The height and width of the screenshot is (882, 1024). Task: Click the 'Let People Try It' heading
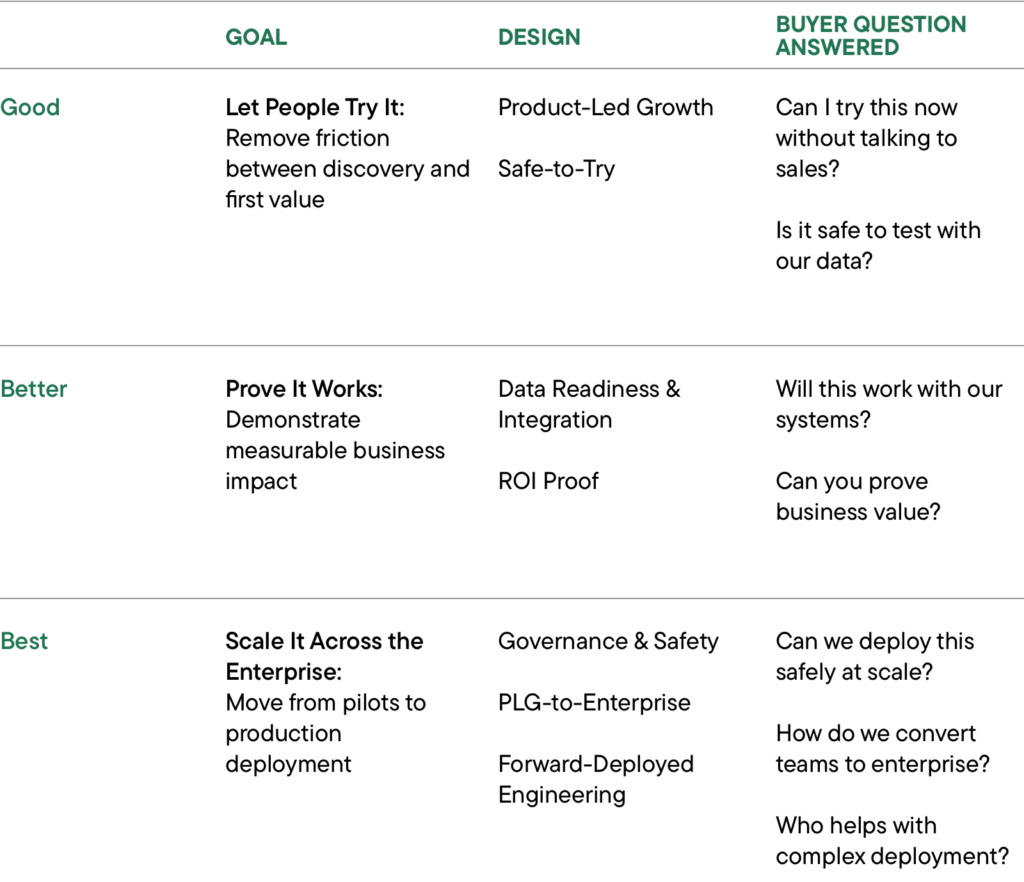pyautogui.click(x=315, y=107)
